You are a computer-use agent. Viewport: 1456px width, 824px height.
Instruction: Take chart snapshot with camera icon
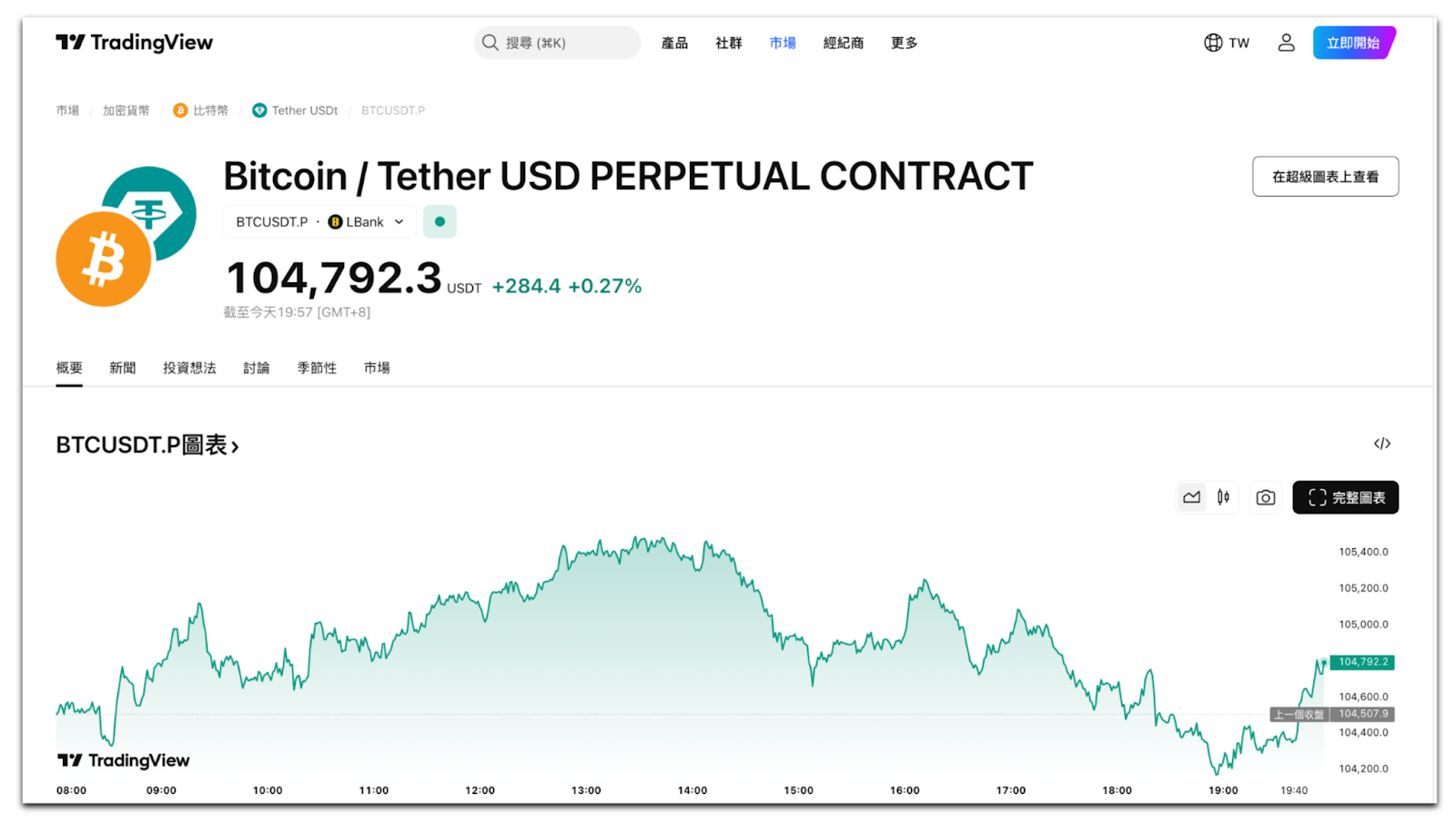click(x=1265, y=498)
